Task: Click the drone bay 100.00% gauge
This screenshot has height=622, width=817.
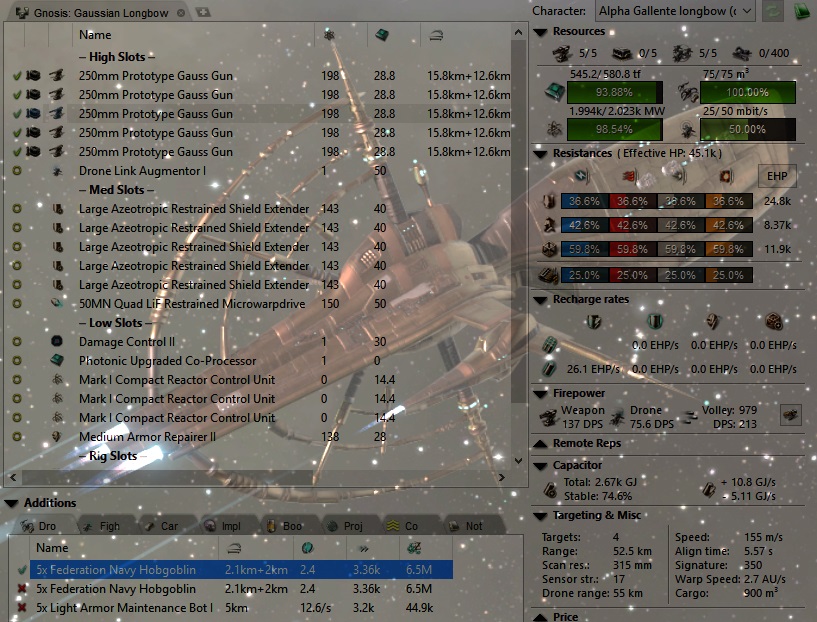Action: (x=748, y=92)
